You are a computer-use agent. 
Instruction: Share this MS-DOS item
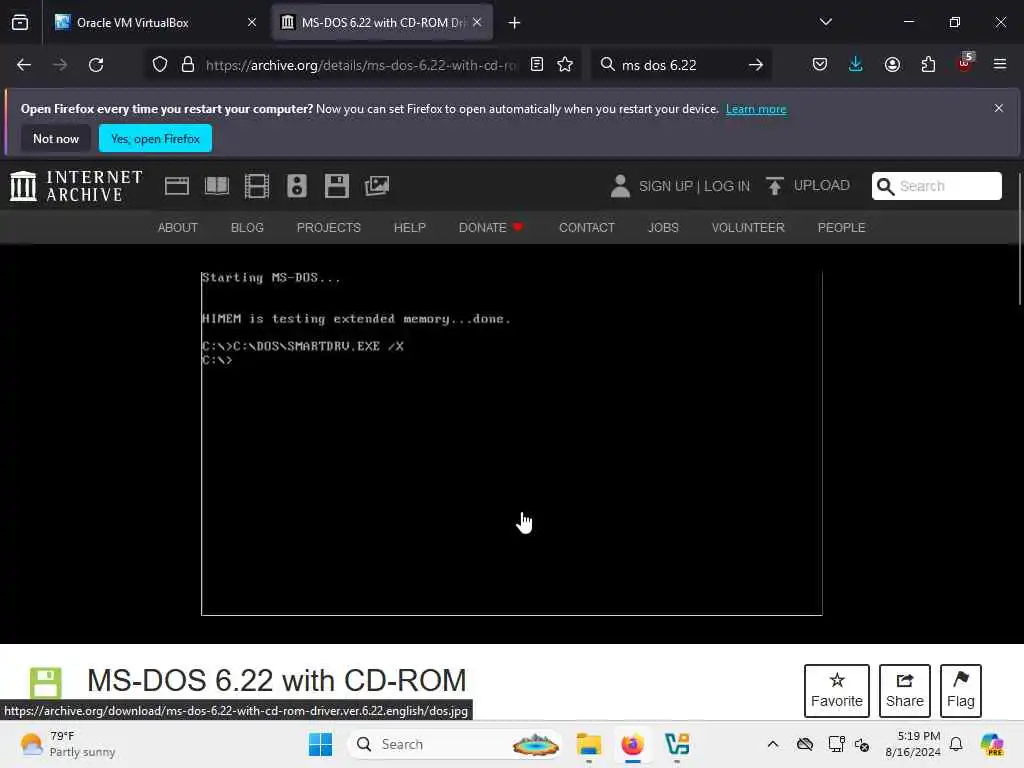click(x=904, y=691)
